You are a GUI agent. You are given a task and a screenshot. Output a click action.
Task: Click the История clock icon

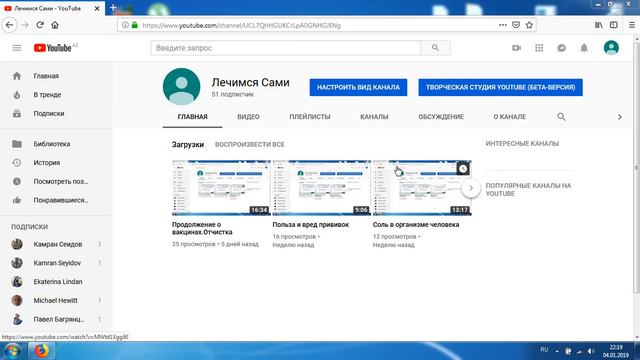tap(17, 162)
